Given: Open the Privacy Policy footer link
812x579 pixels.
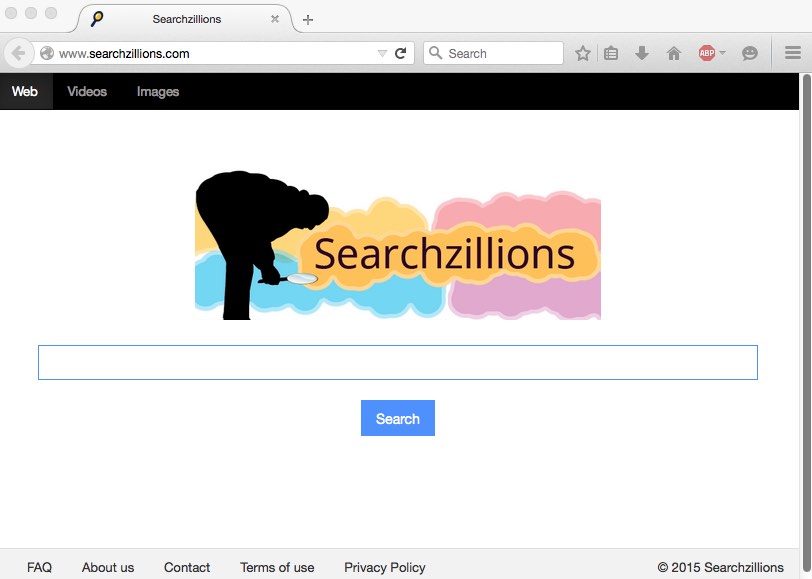Looking at the screenshot, I should (x=384, y=567).
